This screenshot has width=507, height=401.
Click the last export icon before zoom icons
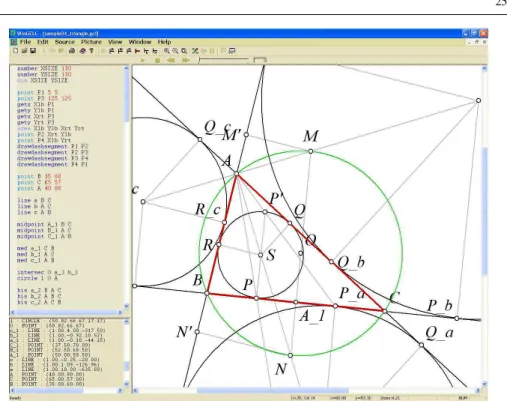click(x=155, y=51)
